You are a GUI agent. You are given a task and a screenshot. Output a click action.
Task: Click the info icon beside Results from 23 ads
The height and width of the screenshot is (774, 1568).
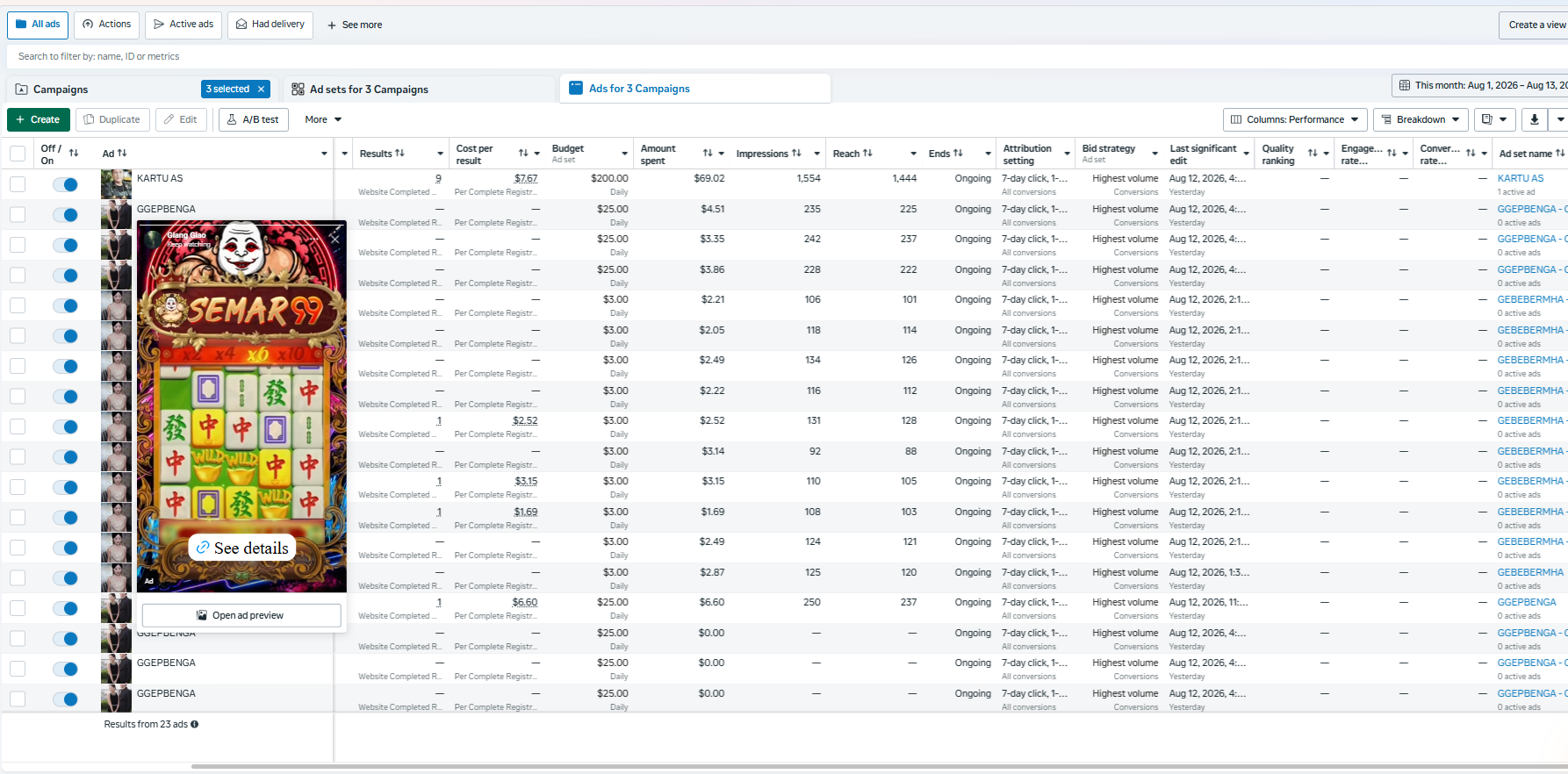click(195, 724)
